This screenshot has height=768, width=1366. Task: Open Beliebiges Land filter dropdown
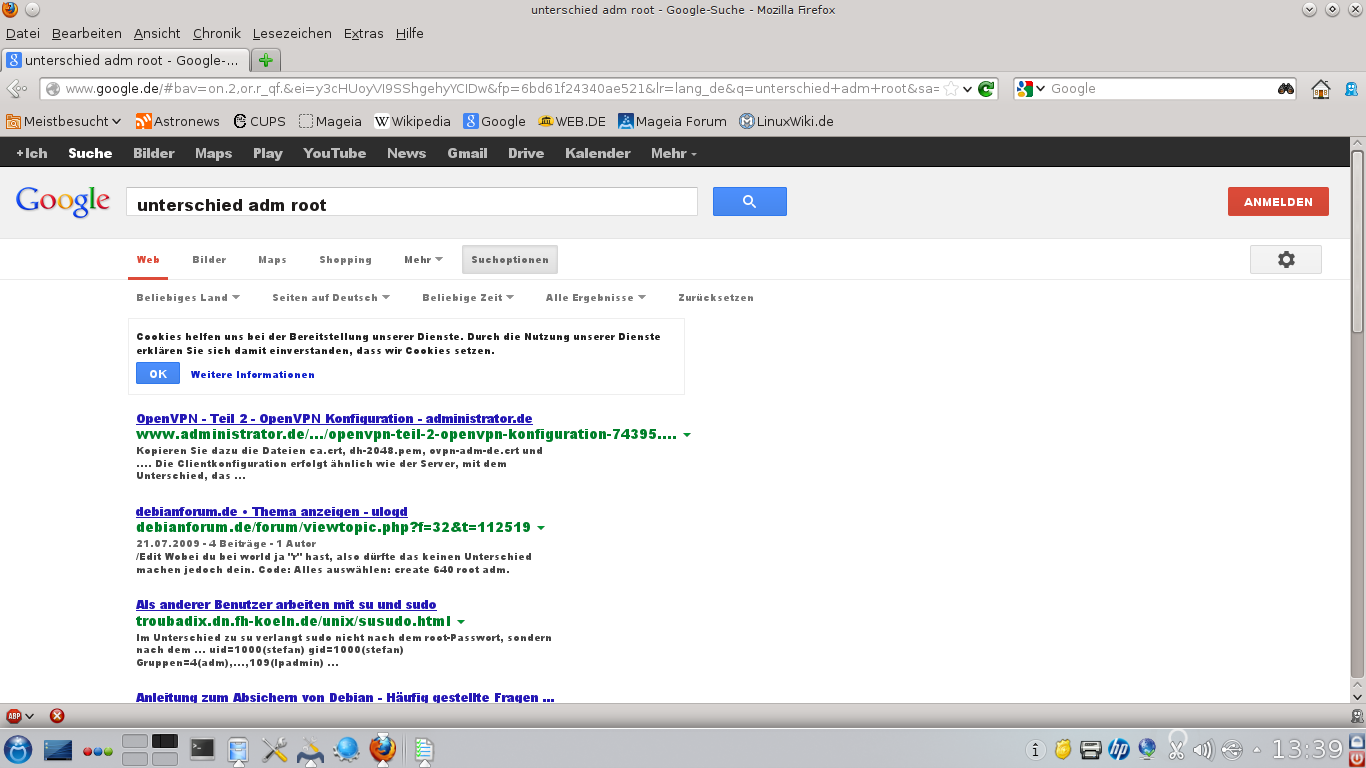pyautogui.click(x=188, y=298)
